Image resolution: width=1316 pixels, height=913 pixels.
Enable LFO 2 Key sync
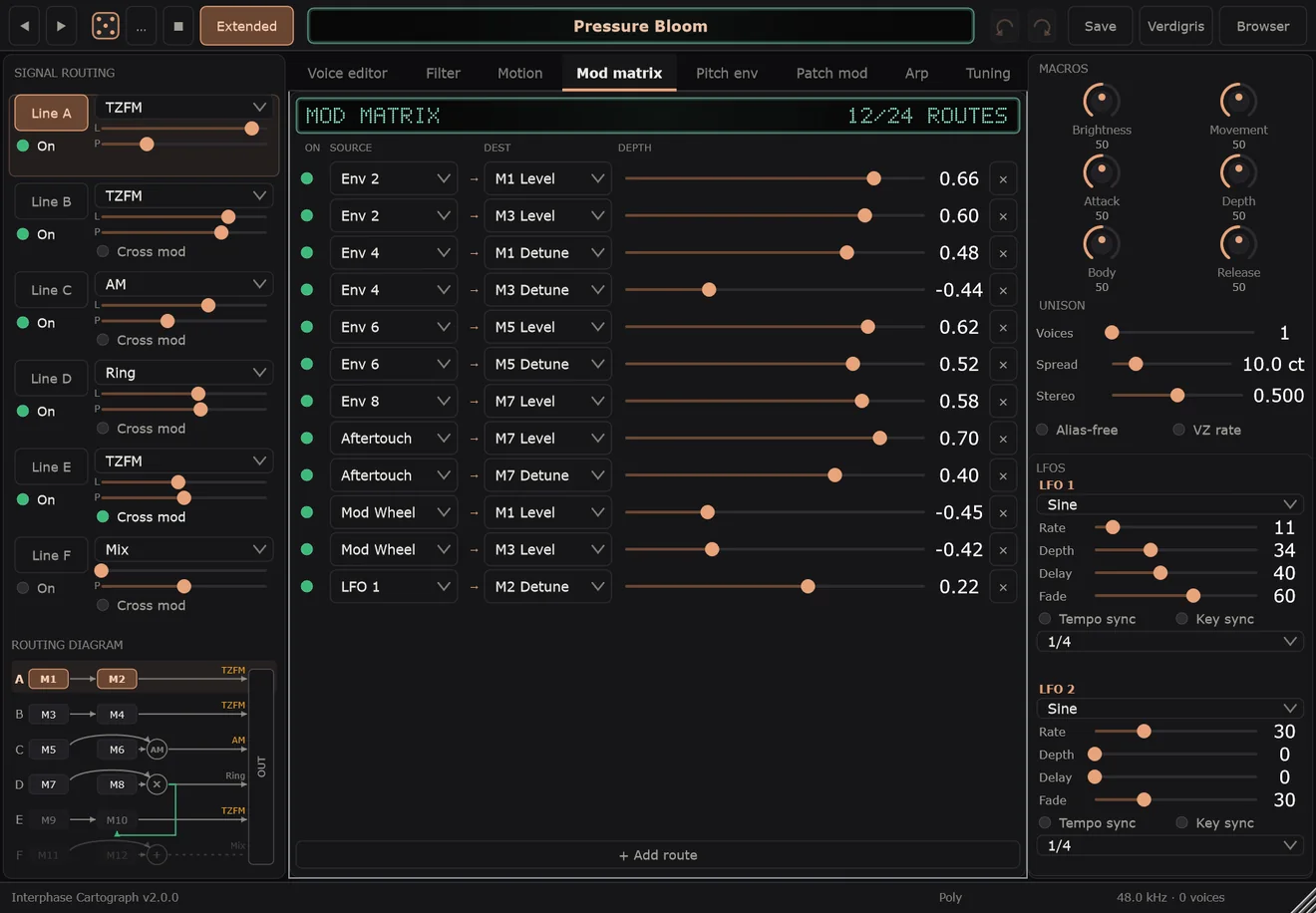(x=1214, y=822)
